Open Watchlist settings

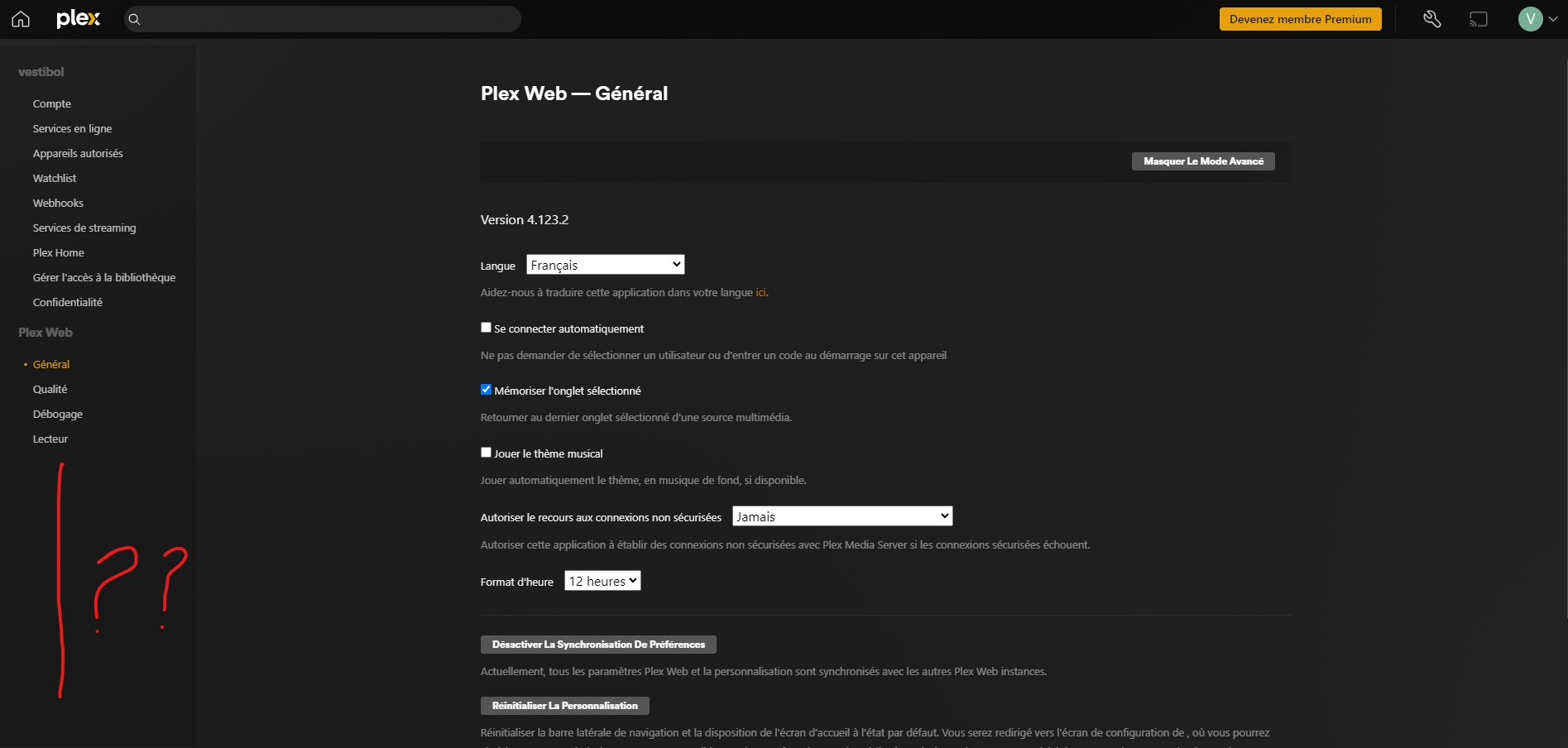point(55,178)
